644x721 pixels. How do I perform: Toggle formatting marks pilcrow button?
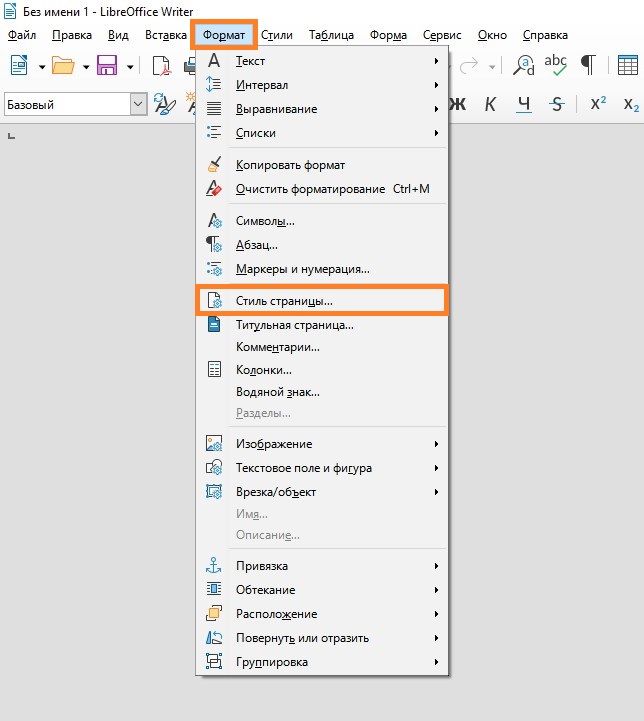click(x=589, y=65)
